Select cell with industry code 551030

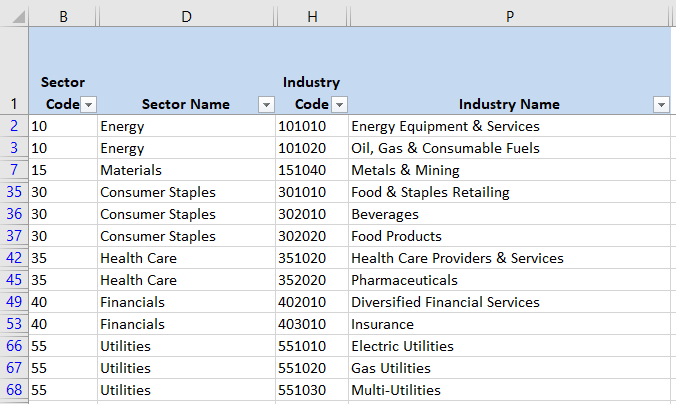pyautogui.click(x=312, y=390)
